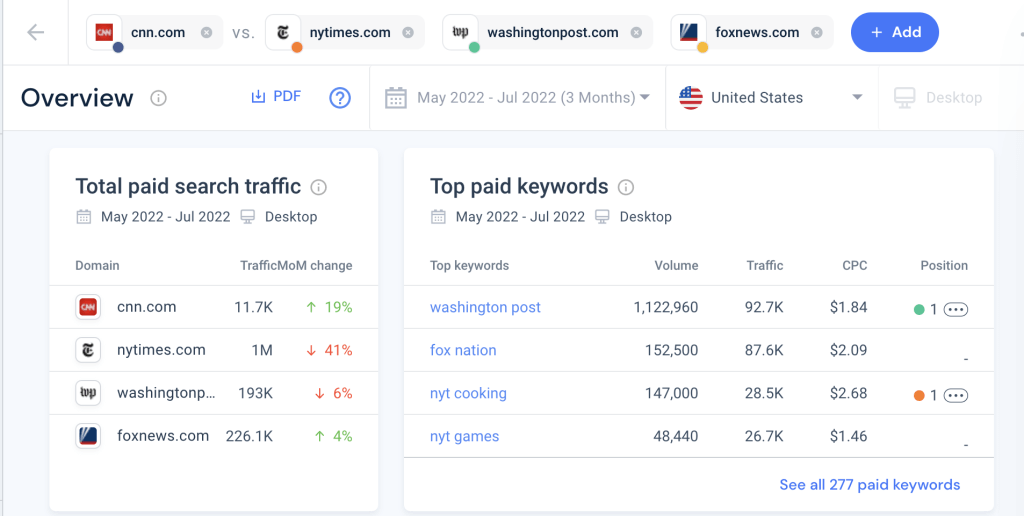Download the PDF report
Viewport: 1024px width, 516px height.
276,97
